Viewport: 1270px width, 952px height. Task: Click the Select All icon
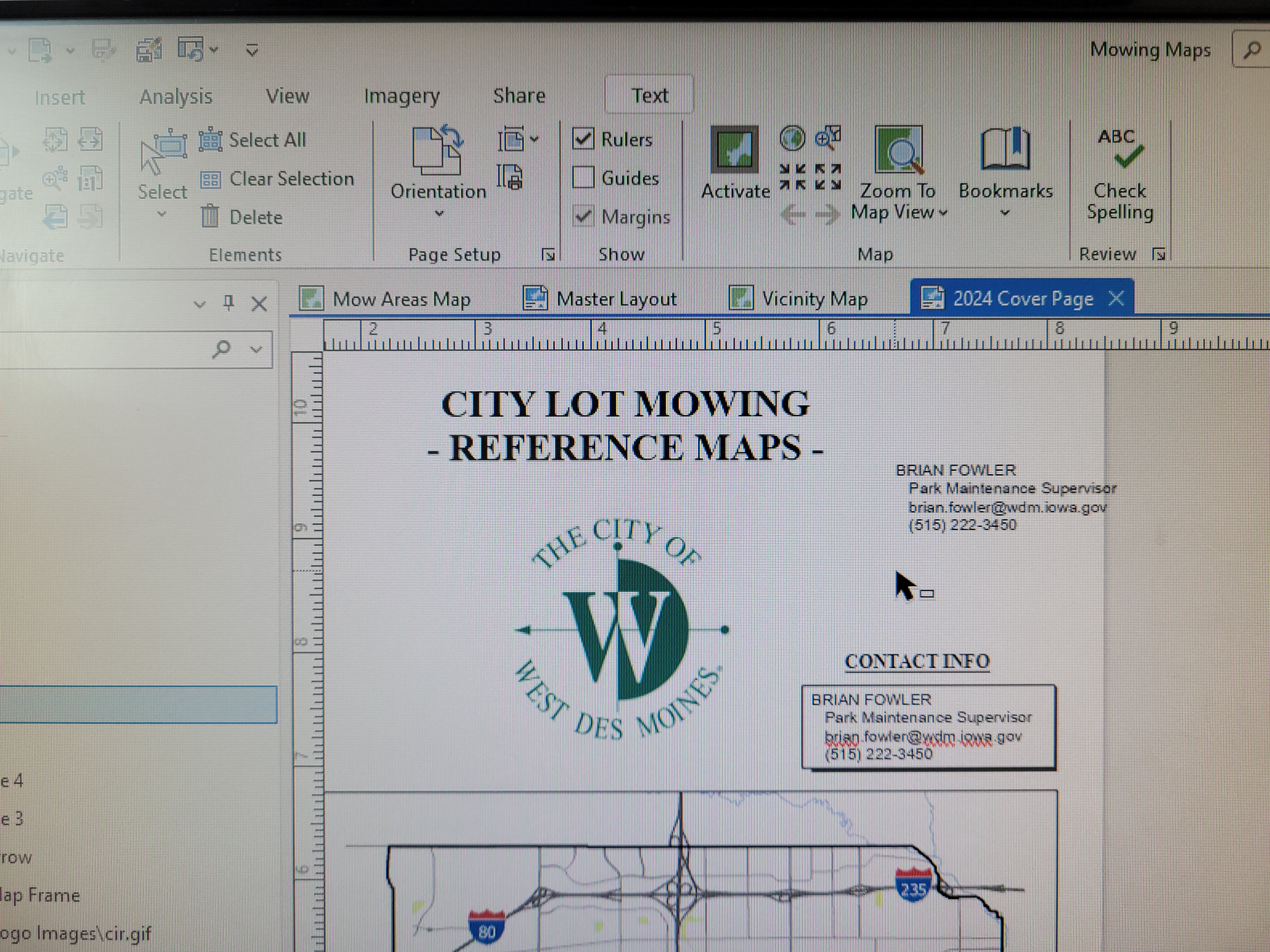click(x=211, y=139)
